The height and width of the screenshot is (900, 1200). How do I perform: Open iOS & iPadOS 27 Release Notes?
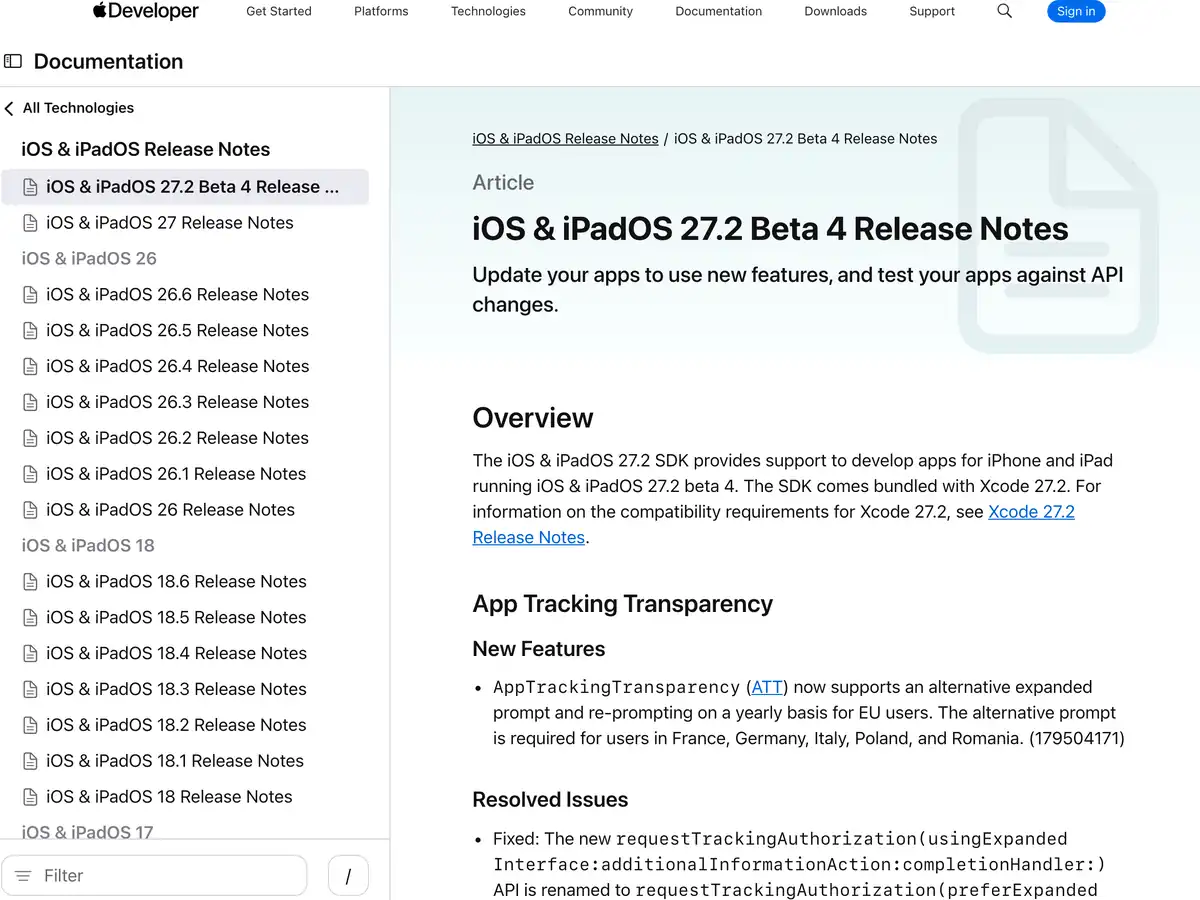(x=170, y=223)
